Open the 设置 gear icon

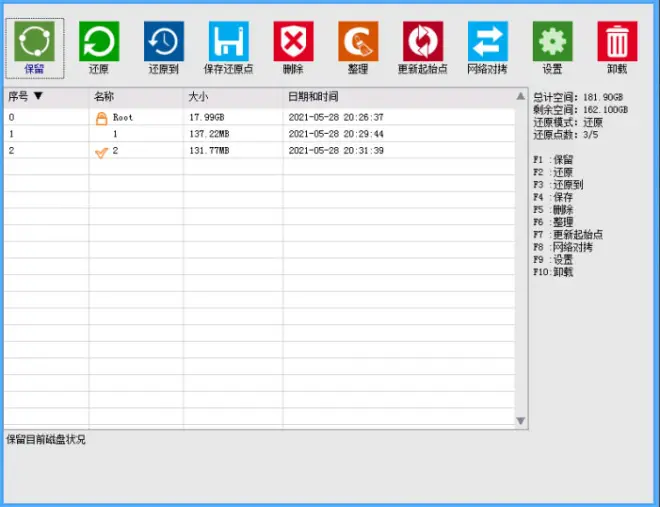coord(553,41)
